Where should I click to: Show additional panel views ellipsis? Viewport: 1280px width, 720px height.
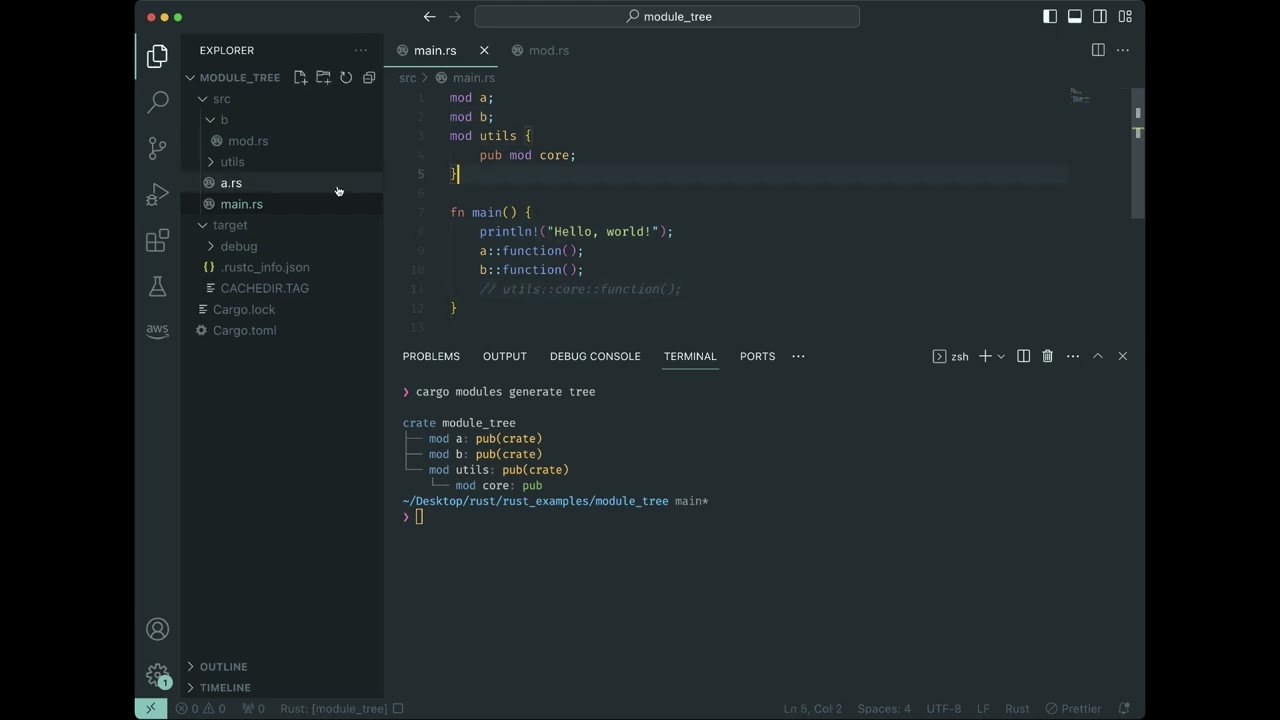tap(798, 356)
